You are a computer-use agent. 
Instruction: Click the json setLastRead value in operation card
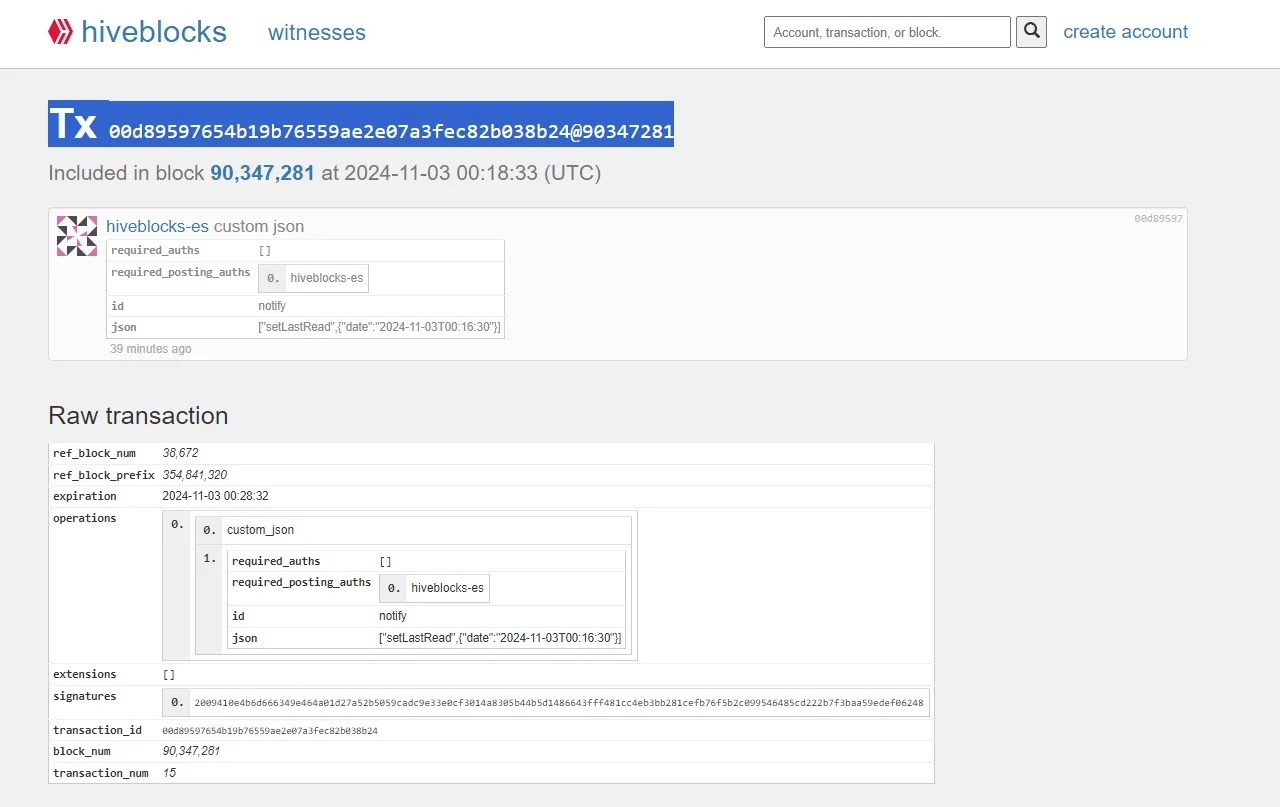tap(379, 328)
